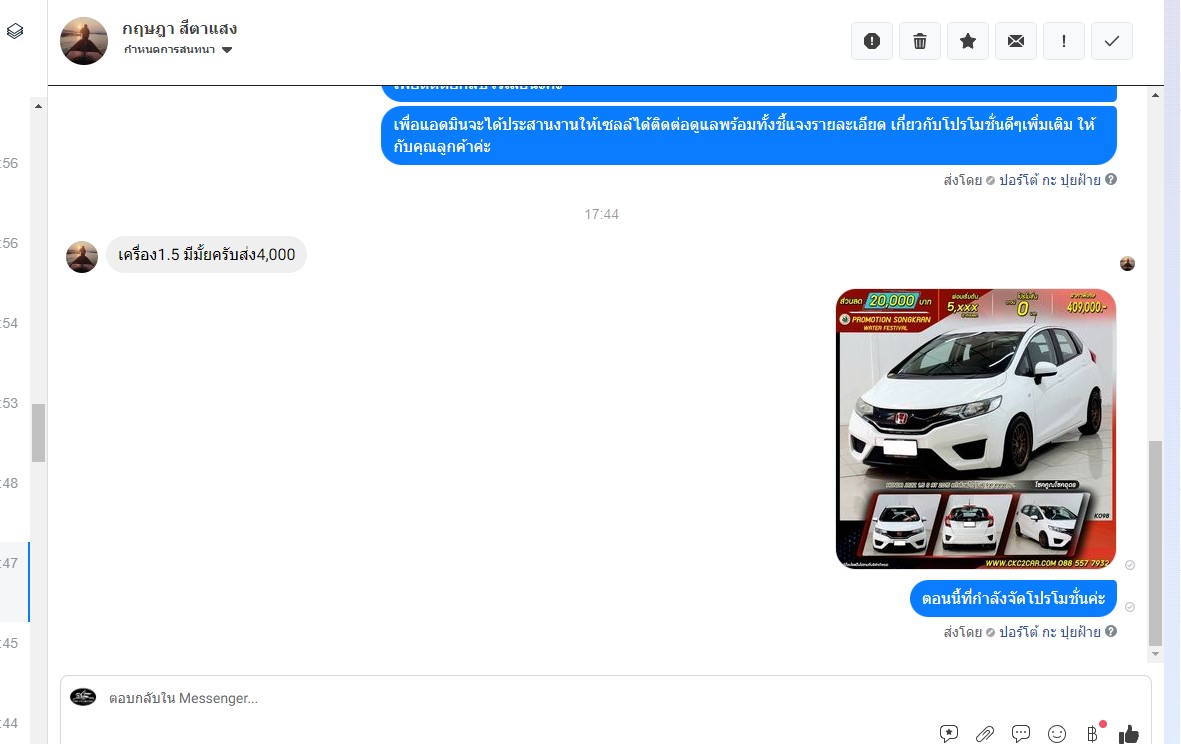Open the layers icon in left sidebar
Image resolution: width=1181 pixels, height=744 pixels.
pos(15,31)
